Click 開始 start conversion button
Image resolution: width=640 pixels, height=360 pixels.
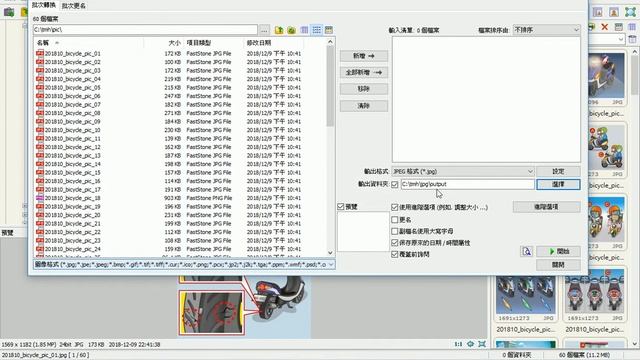tap(558, 251)
